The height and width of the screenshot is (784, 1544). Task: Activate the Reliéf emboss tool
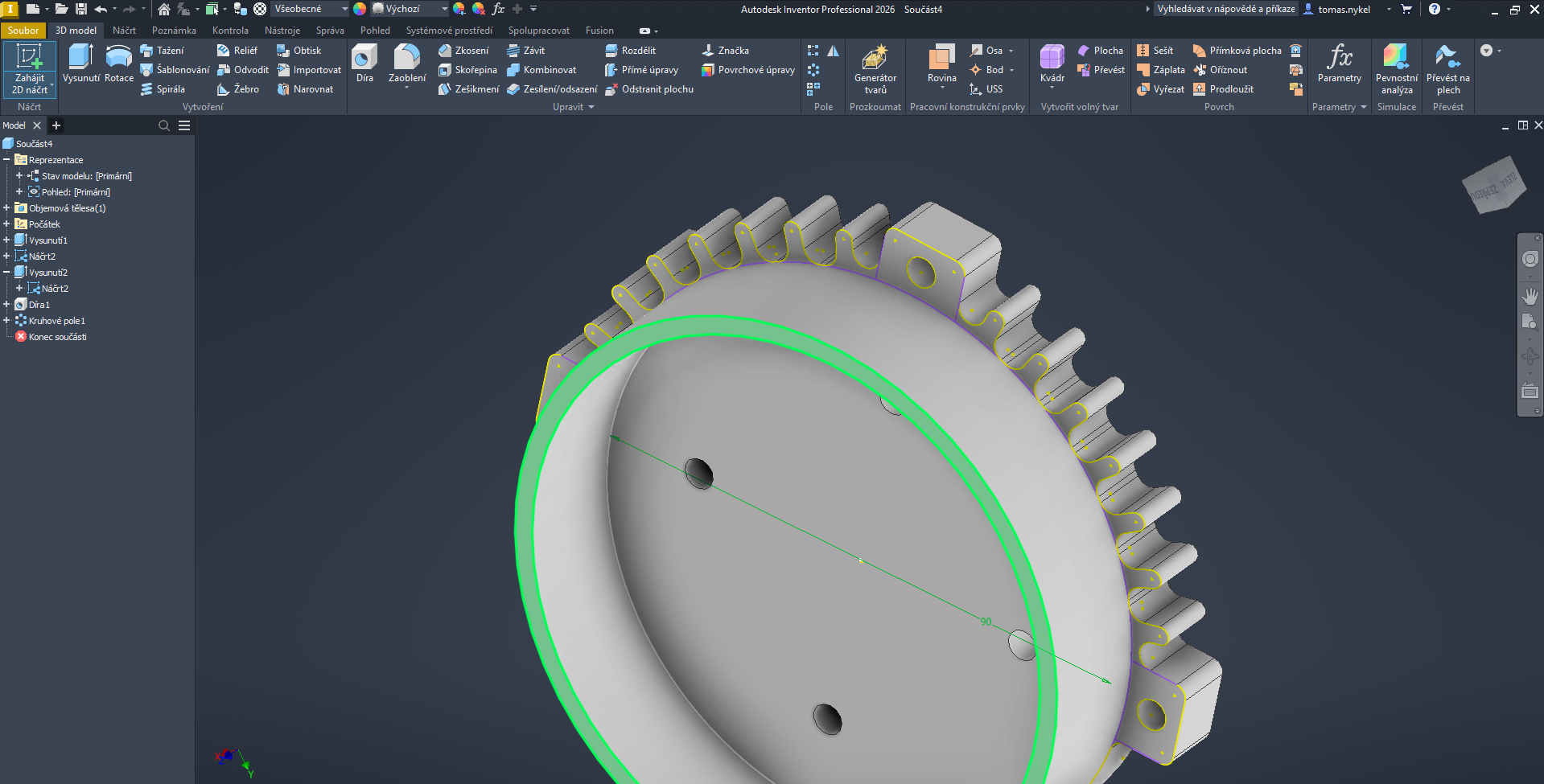point(237,51)
